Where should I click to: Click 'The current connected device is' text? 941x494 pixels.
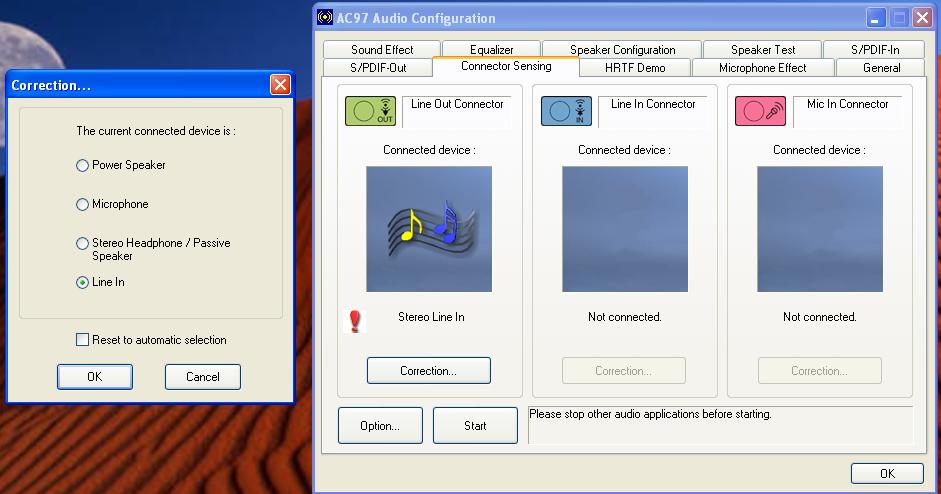(155, 131)
